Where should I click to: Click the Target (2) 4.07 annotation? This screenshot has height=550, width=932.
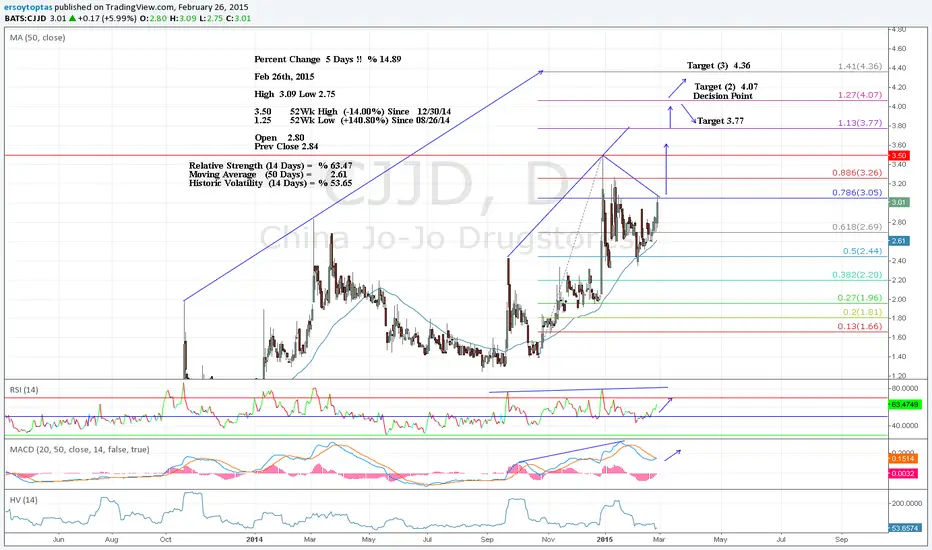click(x=726, y=87)
